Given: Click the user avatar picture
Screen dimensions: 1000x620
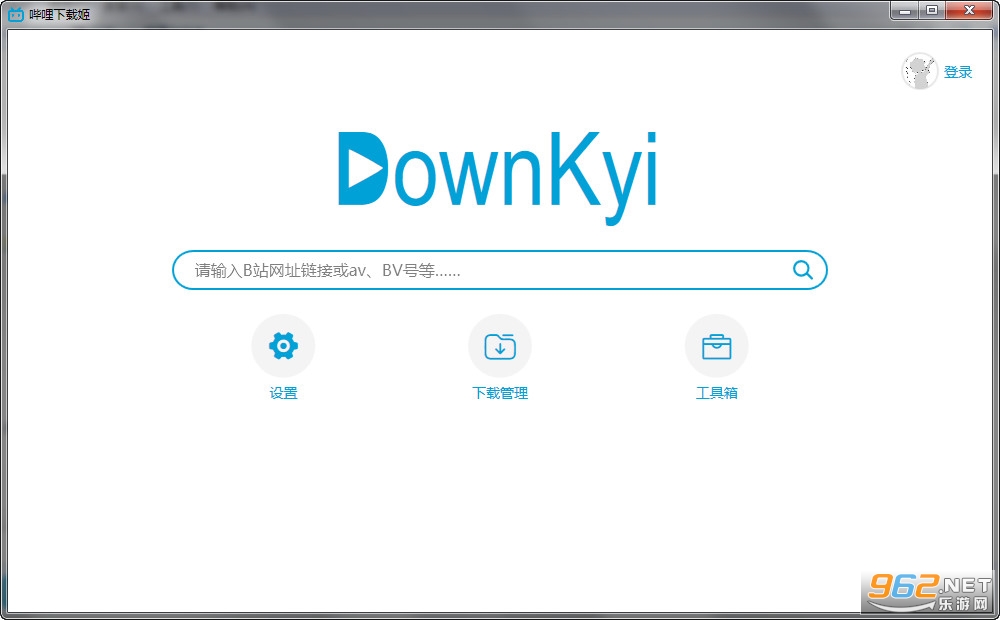Looking at the screenshot, I should point(919,71).
